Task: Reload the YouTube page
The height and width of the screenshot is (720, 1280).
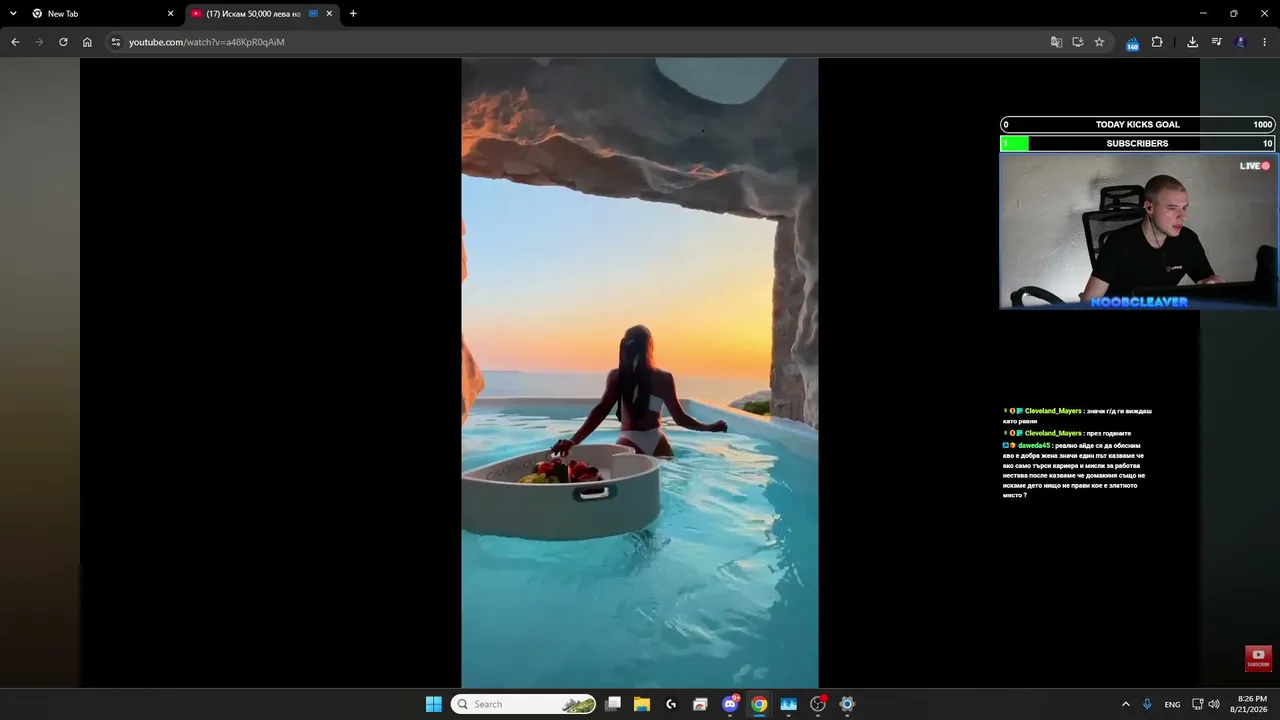Action: coord(63,42)
